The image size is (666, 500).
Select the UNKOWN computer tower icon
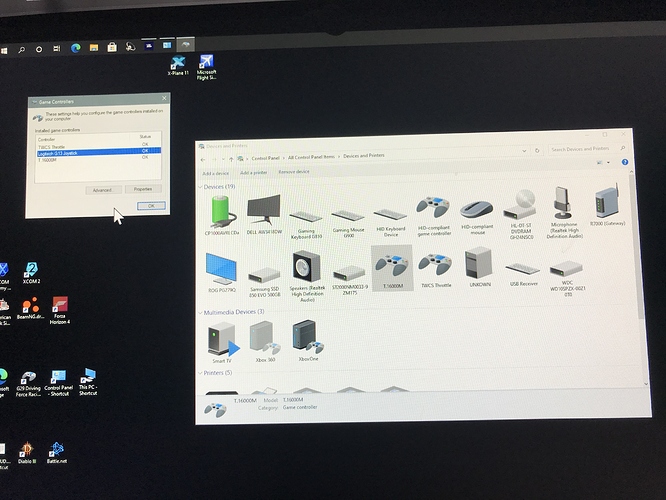coord(480,267)
